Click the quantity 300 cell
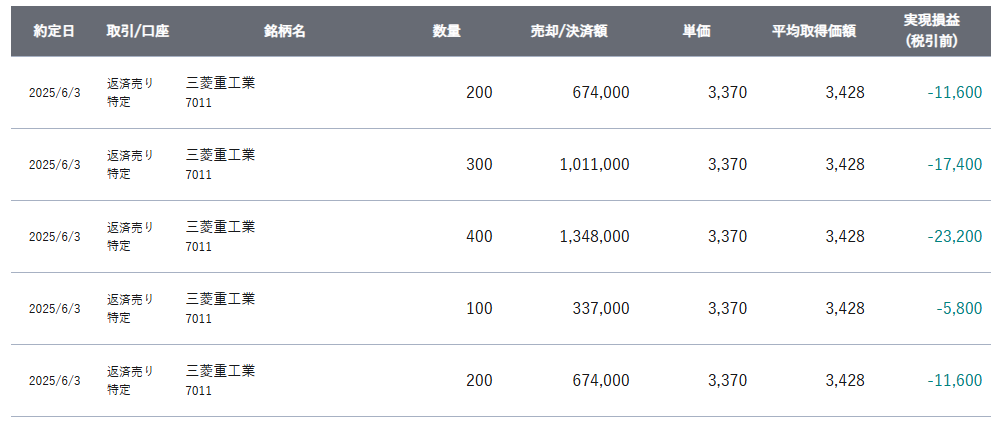1008x423 pixels. click(x=480, y=165)
